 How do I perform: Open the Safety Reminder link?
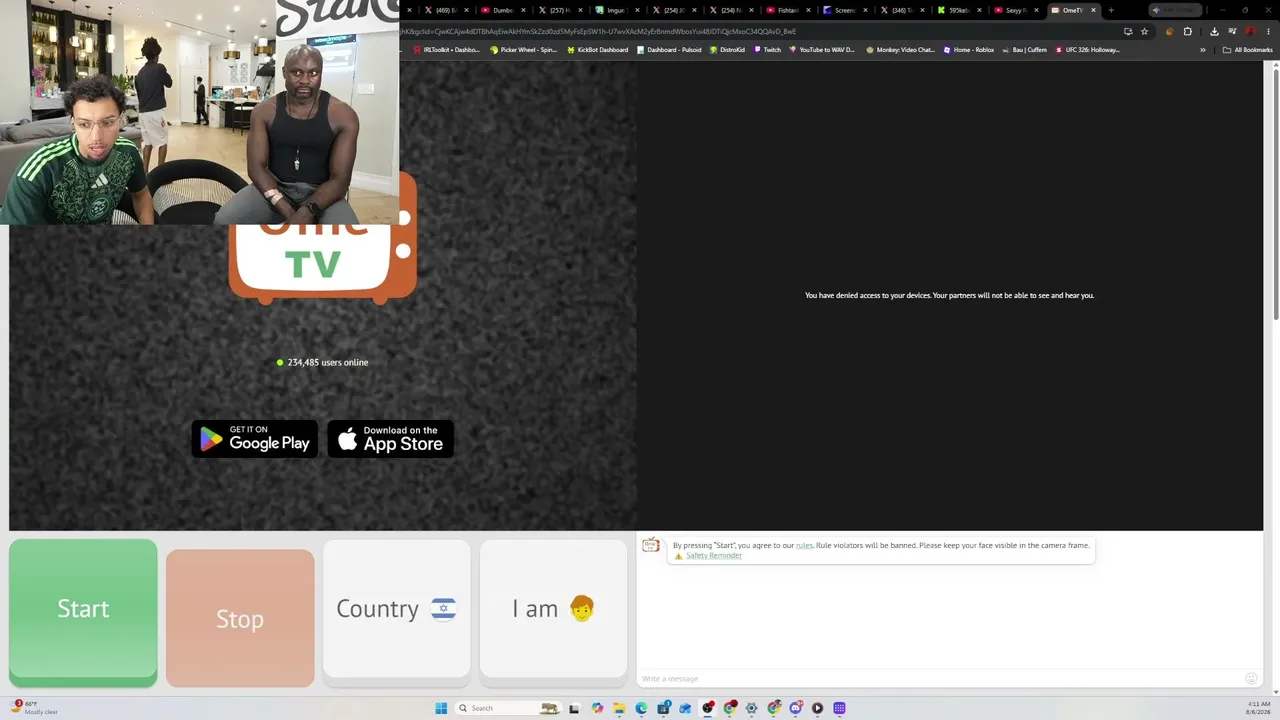pos(714,556)
